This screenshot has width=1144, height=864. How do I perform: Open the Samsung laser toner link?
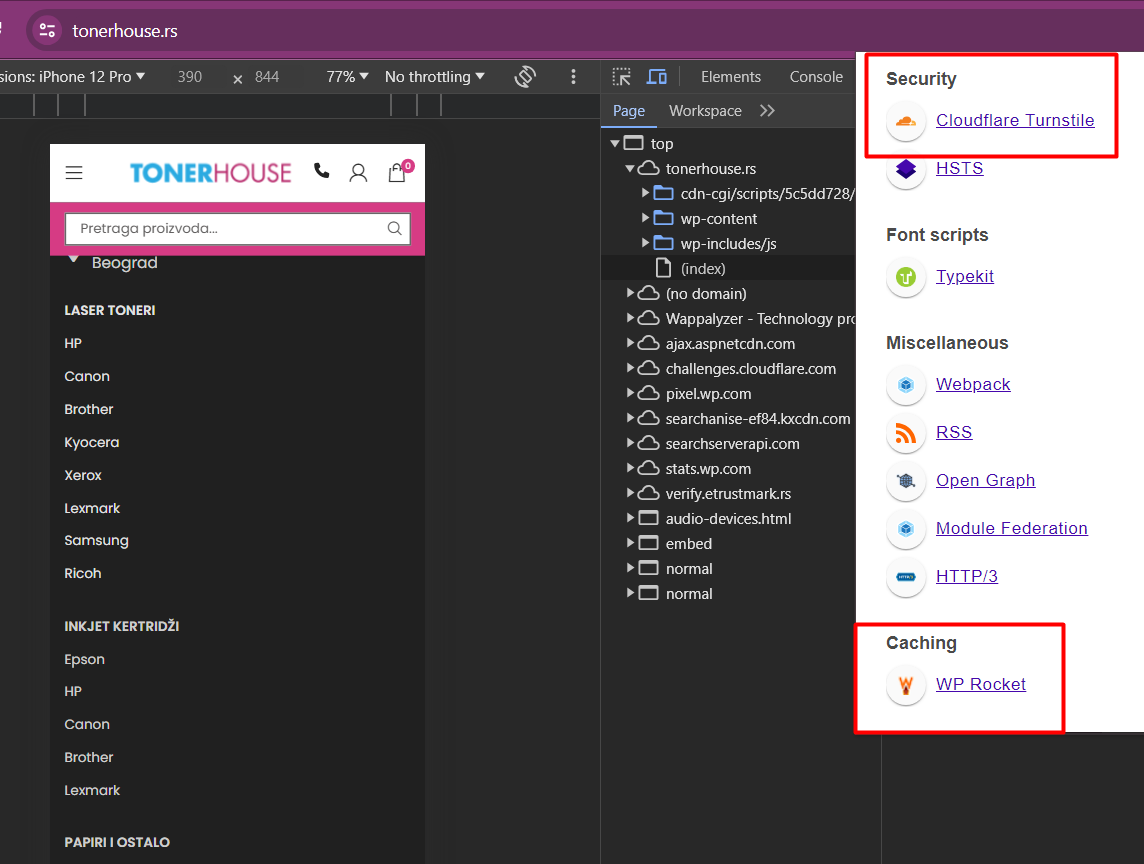click(96, 541)
